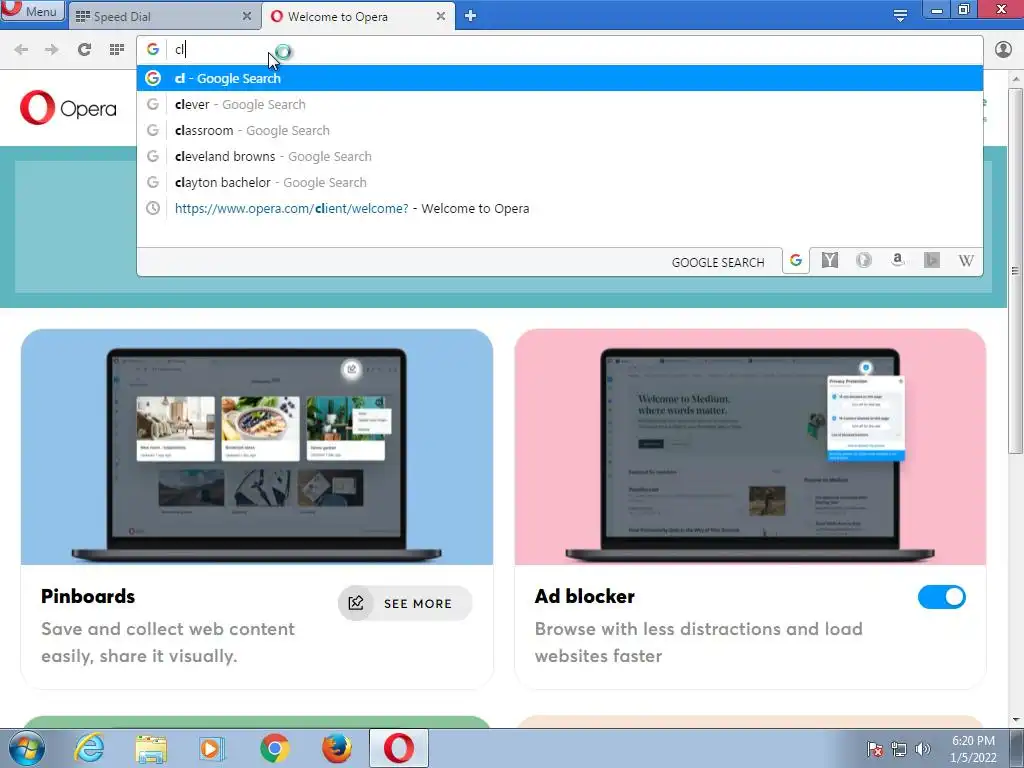
Task: Pick 'cleveland browns' suggestion
Action: point(560,157)
